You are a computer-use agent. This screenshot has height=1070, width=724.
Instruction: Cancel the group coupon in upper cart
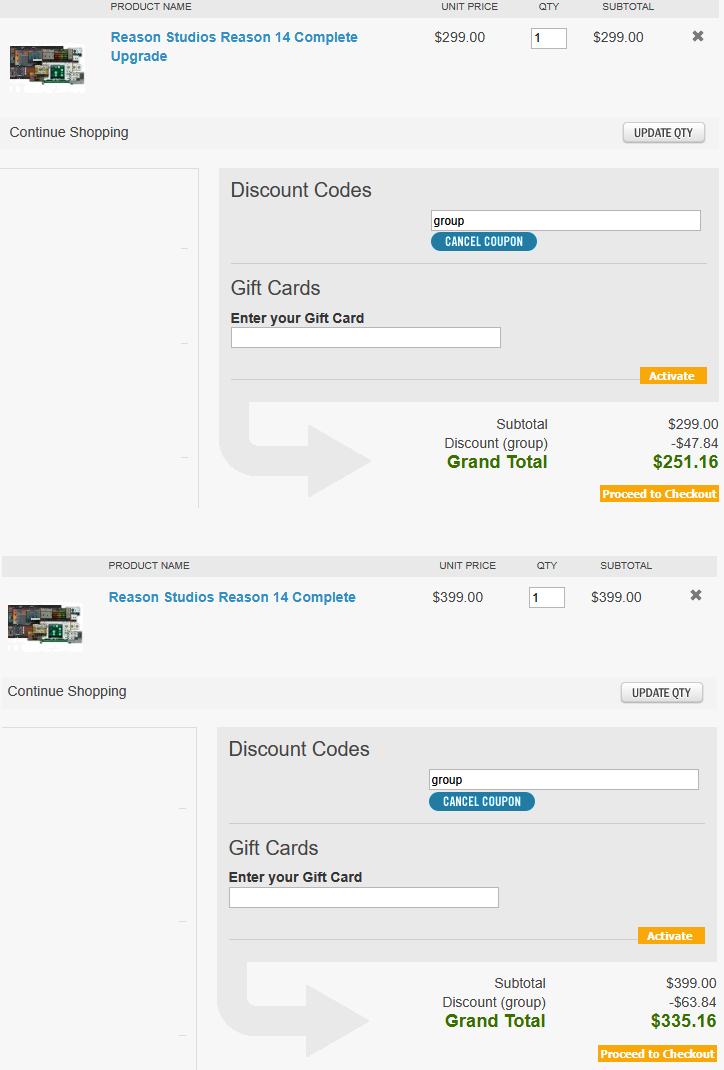point(484,242)
